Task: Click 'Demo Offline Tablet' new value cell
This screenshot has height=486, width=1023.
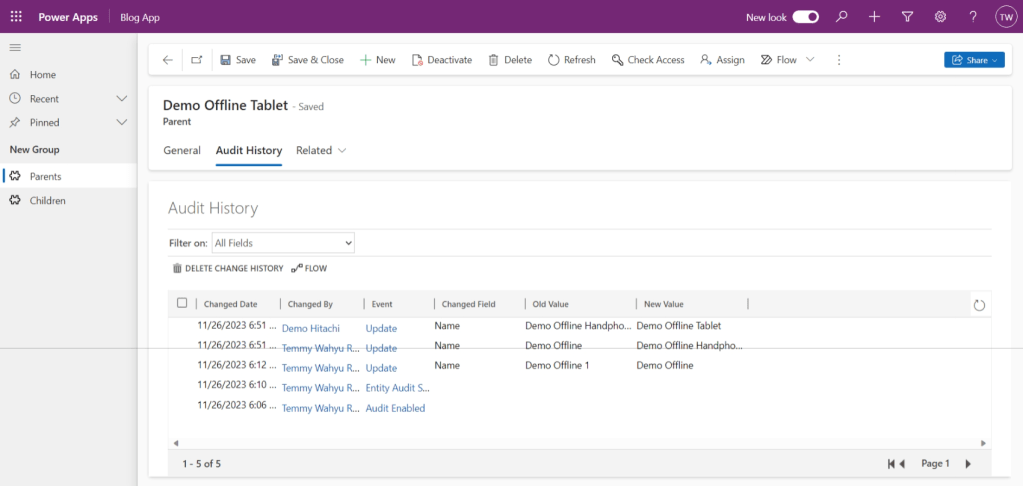Action: (679, 325)
